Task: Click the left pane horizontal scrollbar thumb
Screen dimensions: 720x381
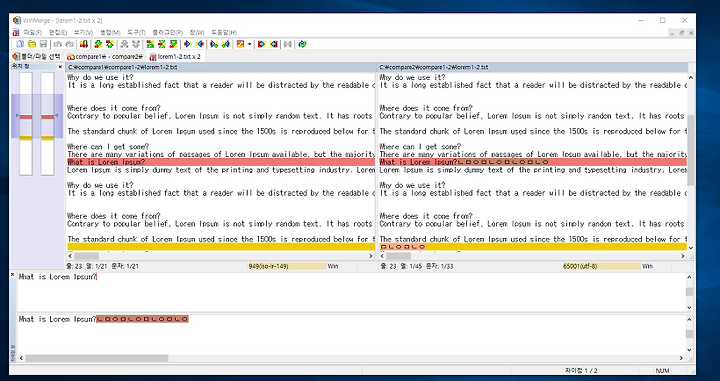Action: 86,256
